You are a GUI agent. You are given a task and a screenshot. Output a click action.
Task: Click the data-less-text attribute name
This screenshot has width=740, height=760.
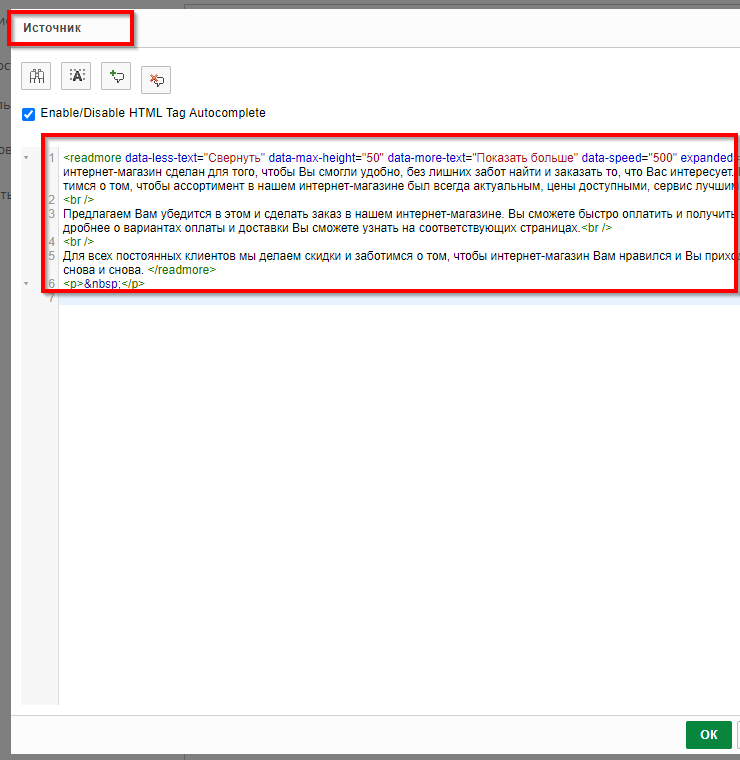(161, 158)
